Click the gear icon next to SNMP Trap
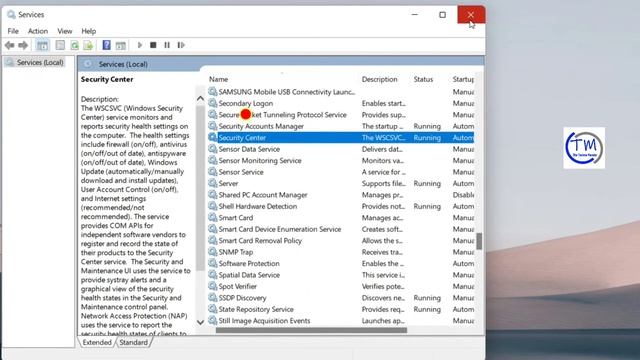Screen dimensions: 640x360 pyautogui.click(x=213, y=252)
